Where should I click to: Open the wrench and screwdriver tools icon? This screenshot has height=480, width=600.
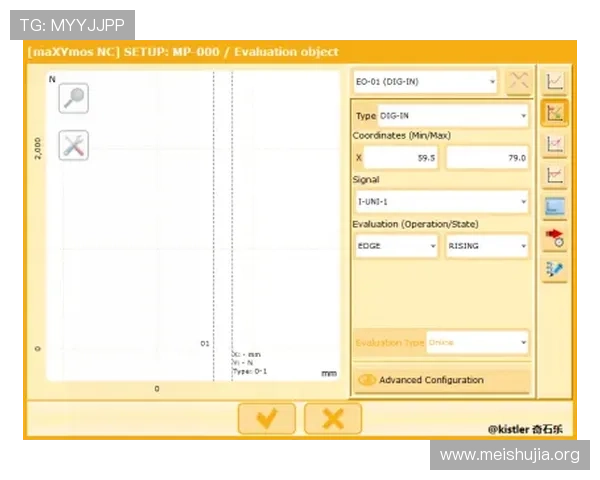[x=74, y=146]
